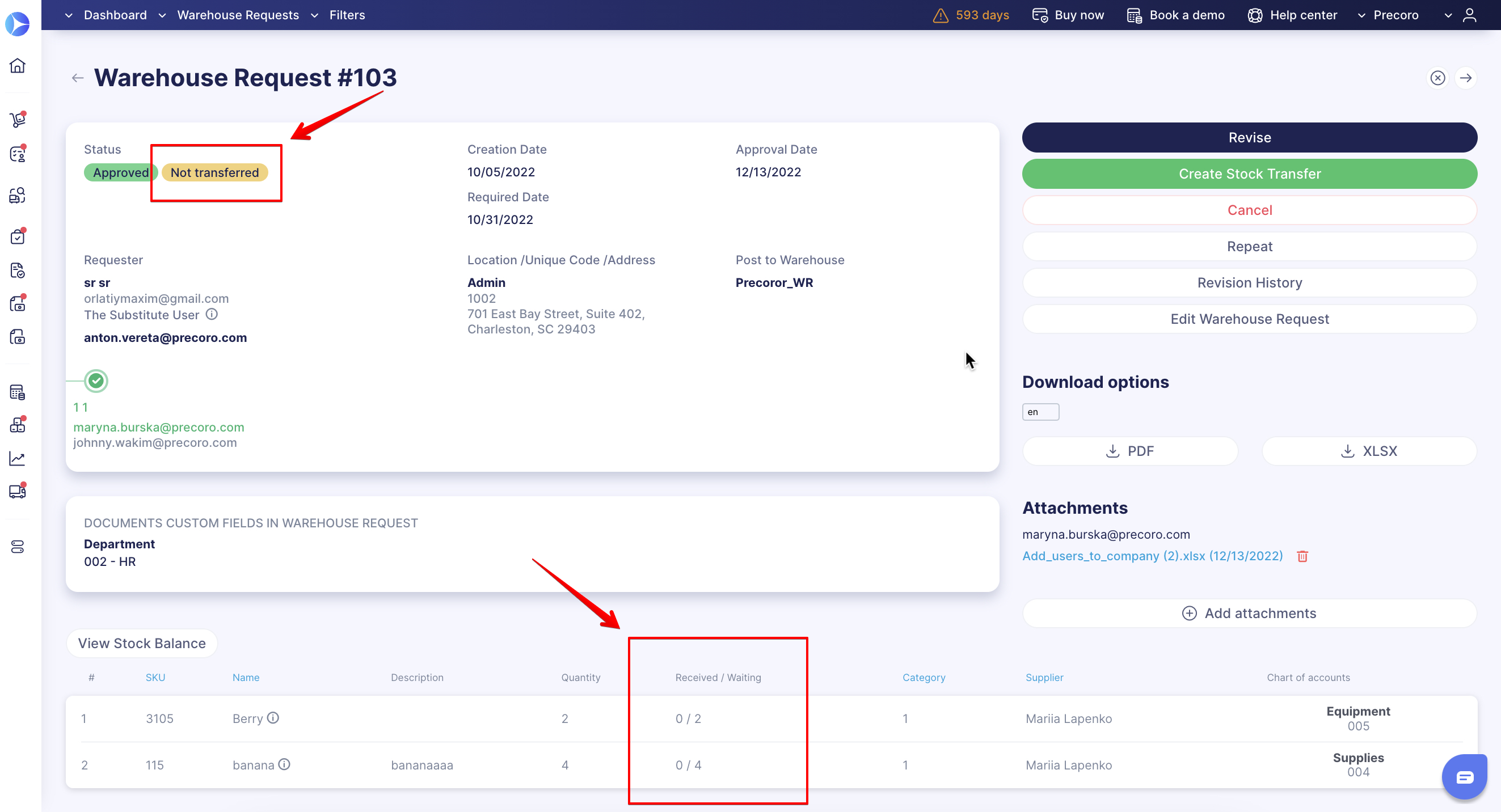Expand the chevron beside the user profile icon

pyautogui.click(x=1448, y=16)
